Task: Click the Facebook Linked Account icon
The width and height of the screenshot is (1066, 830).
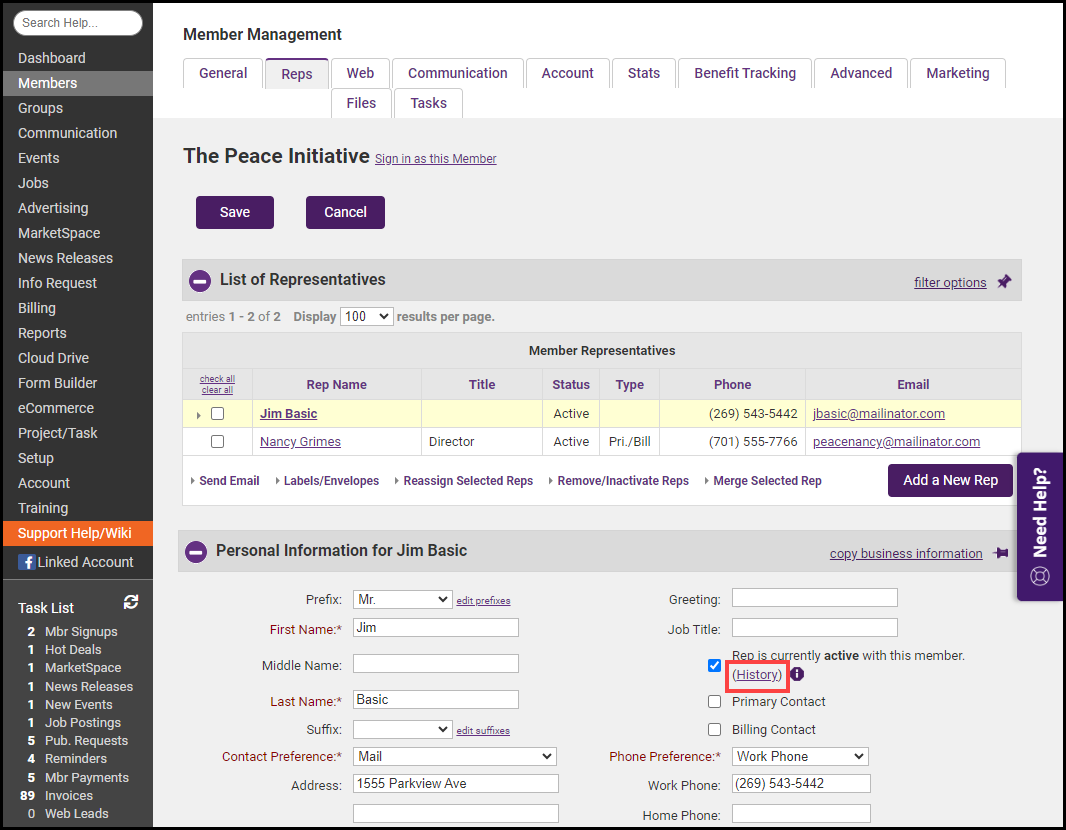Action: 27,562
